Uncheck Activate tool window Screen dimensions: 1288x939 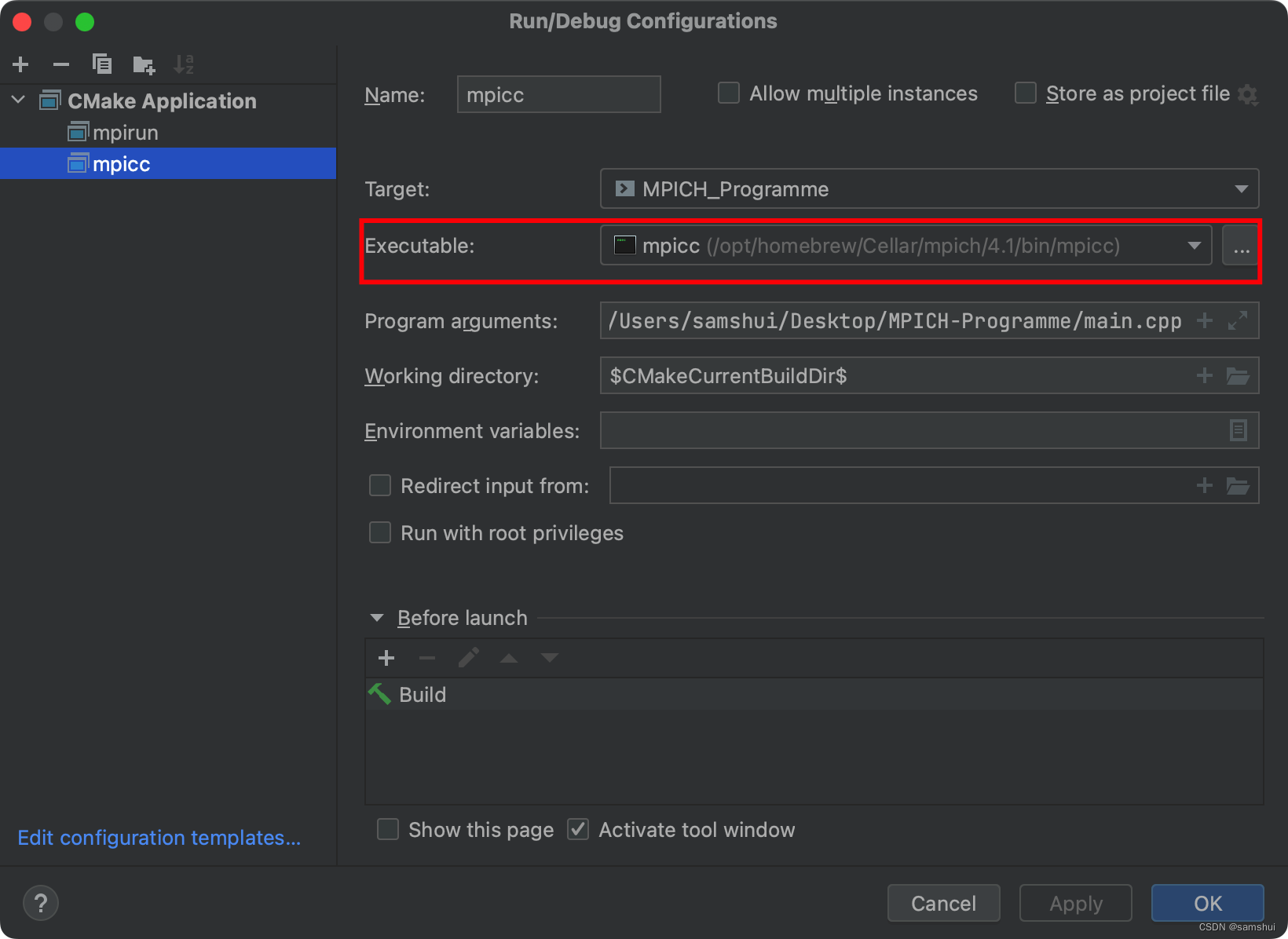578,829
